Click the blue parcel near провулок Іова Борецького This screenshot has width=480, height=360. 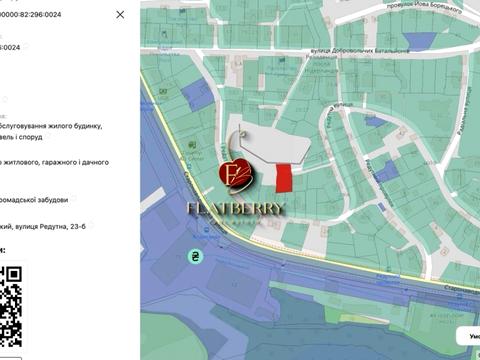point(419,41)
